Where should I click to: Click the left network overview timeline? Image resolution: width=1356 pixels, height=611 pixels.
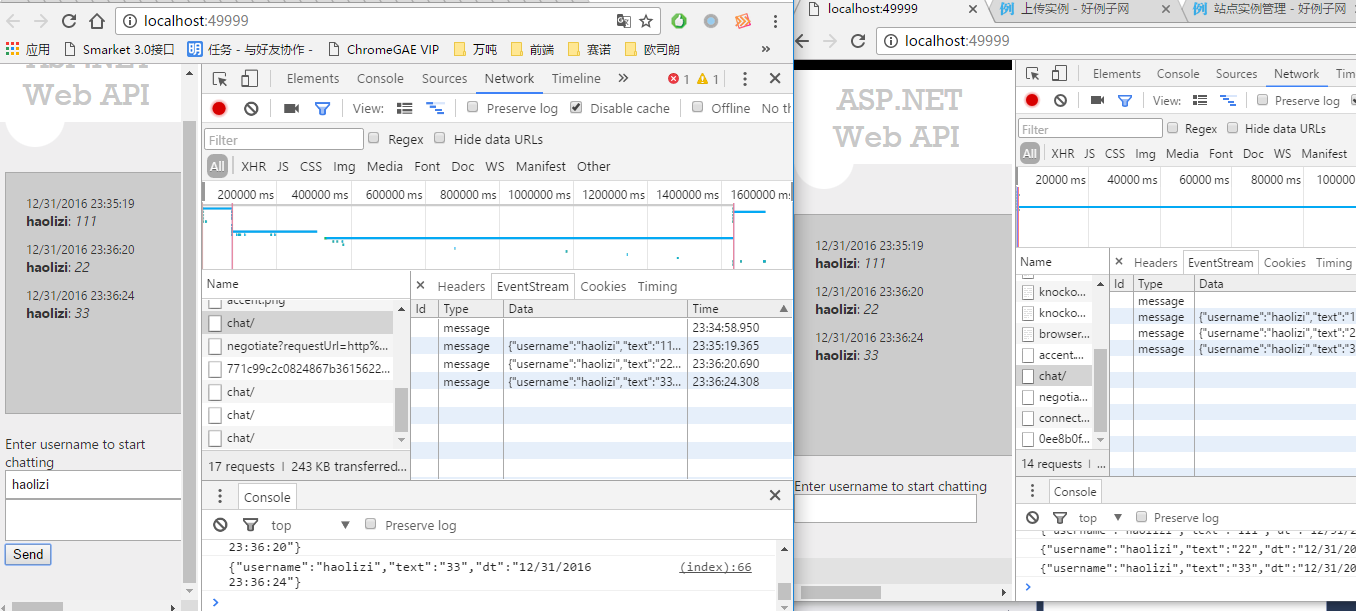click(497, 236)
